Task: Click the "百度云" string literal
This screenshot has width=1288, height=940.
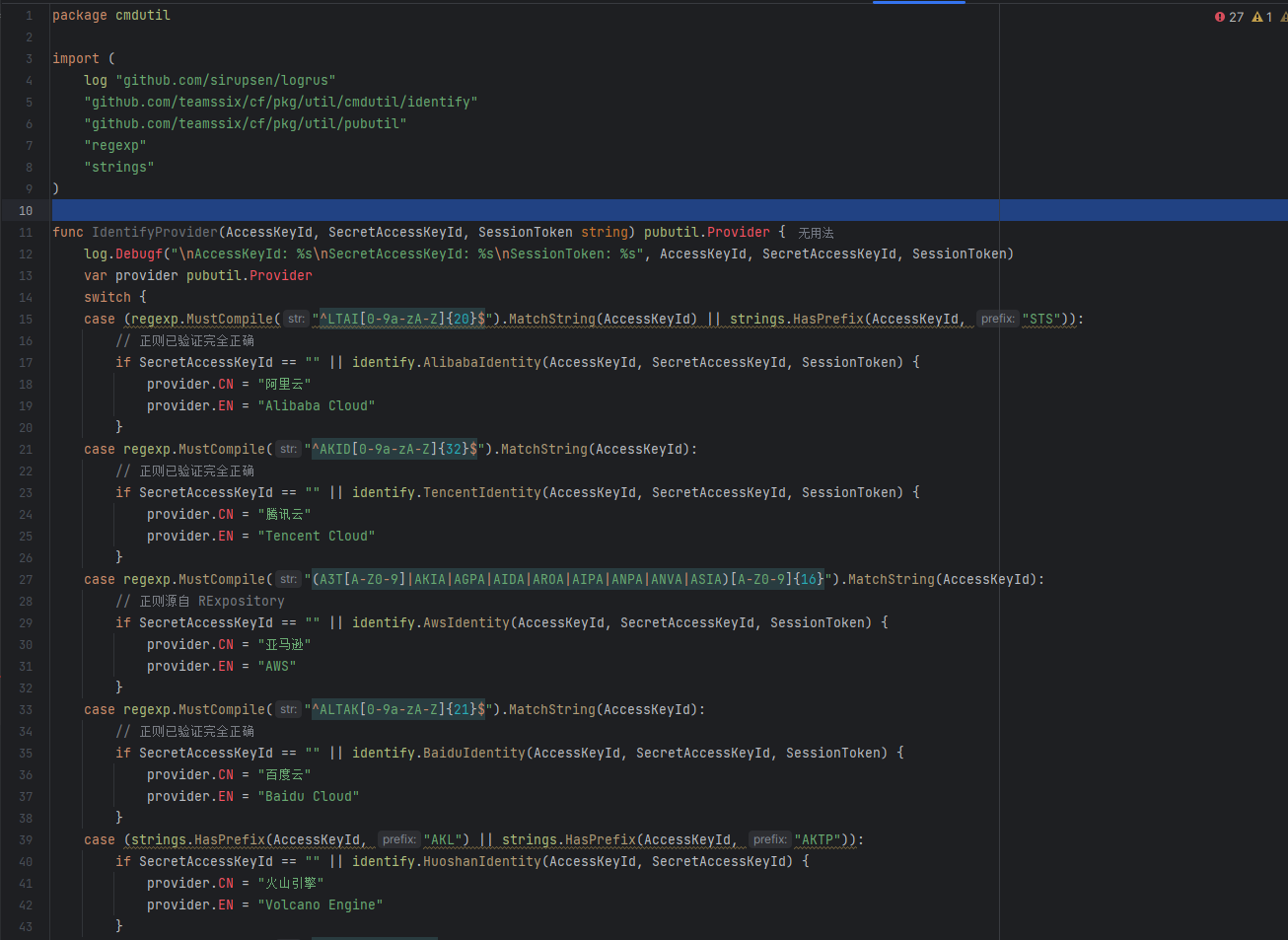Action: pos(284,774)
